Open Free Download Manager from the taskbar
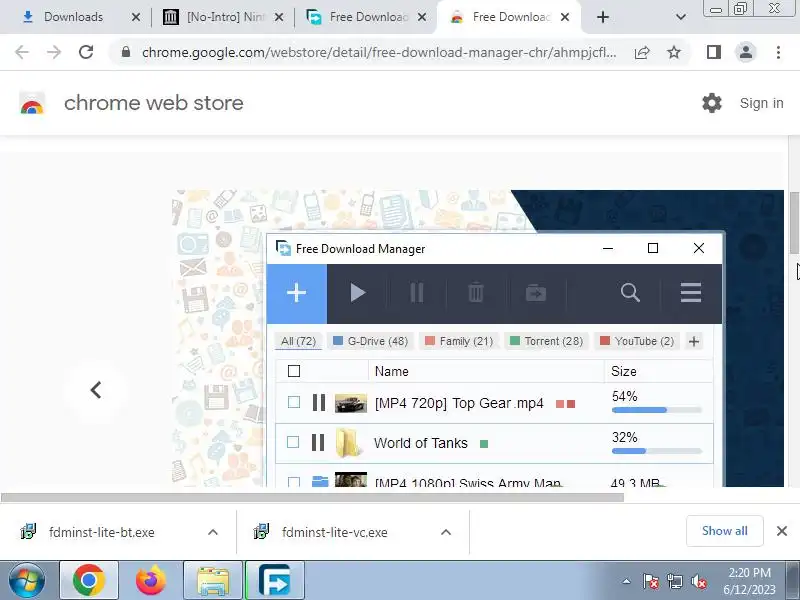 tap(274, 581)
